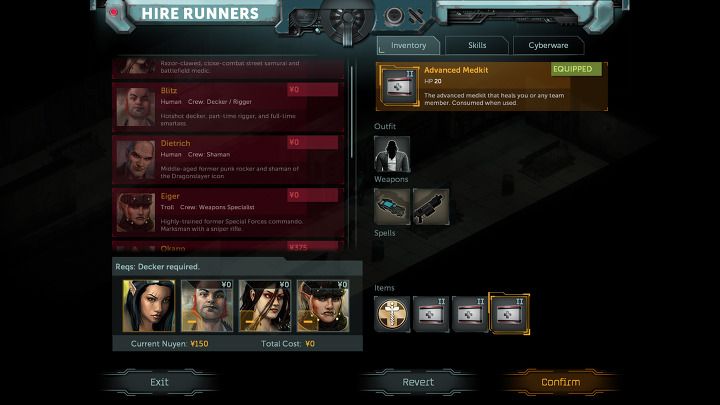Click the Advanced Medkit detail icon
Screen dimensions: 720x405
(399, 86)
